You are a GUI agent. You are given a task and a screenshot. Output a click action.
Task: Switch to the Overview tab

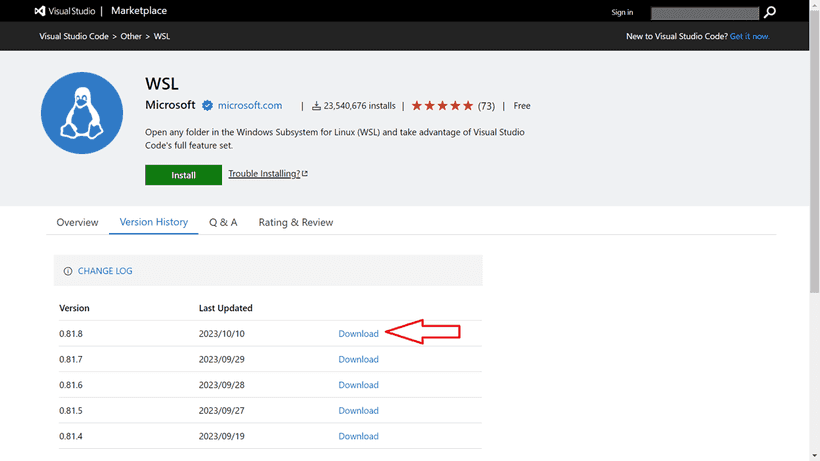[77, 222]
